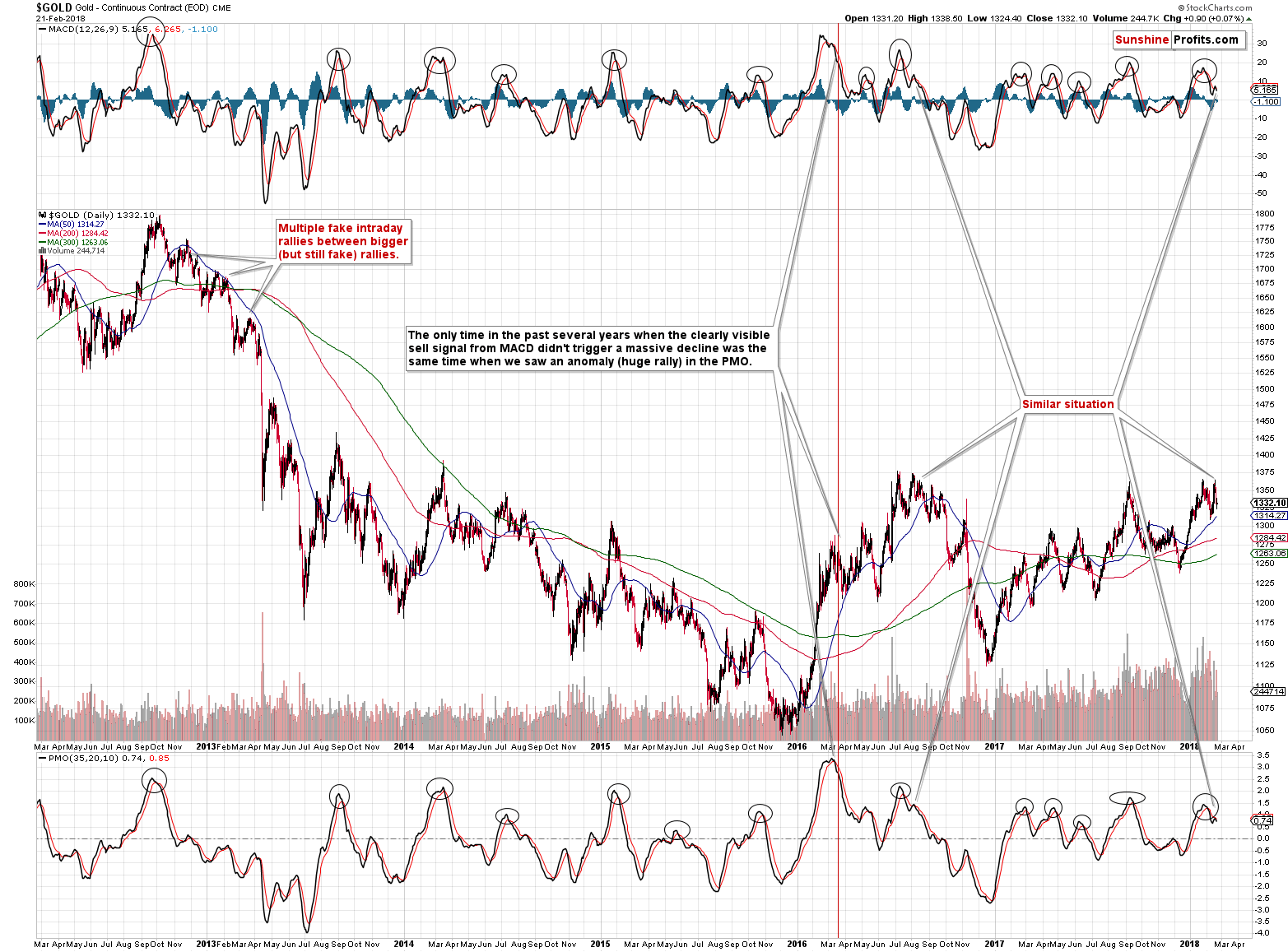Click the 2016 label on the bottom time axis
Image resolution: width=1288 pixels, height=952 pixels.
pos(797,944)
